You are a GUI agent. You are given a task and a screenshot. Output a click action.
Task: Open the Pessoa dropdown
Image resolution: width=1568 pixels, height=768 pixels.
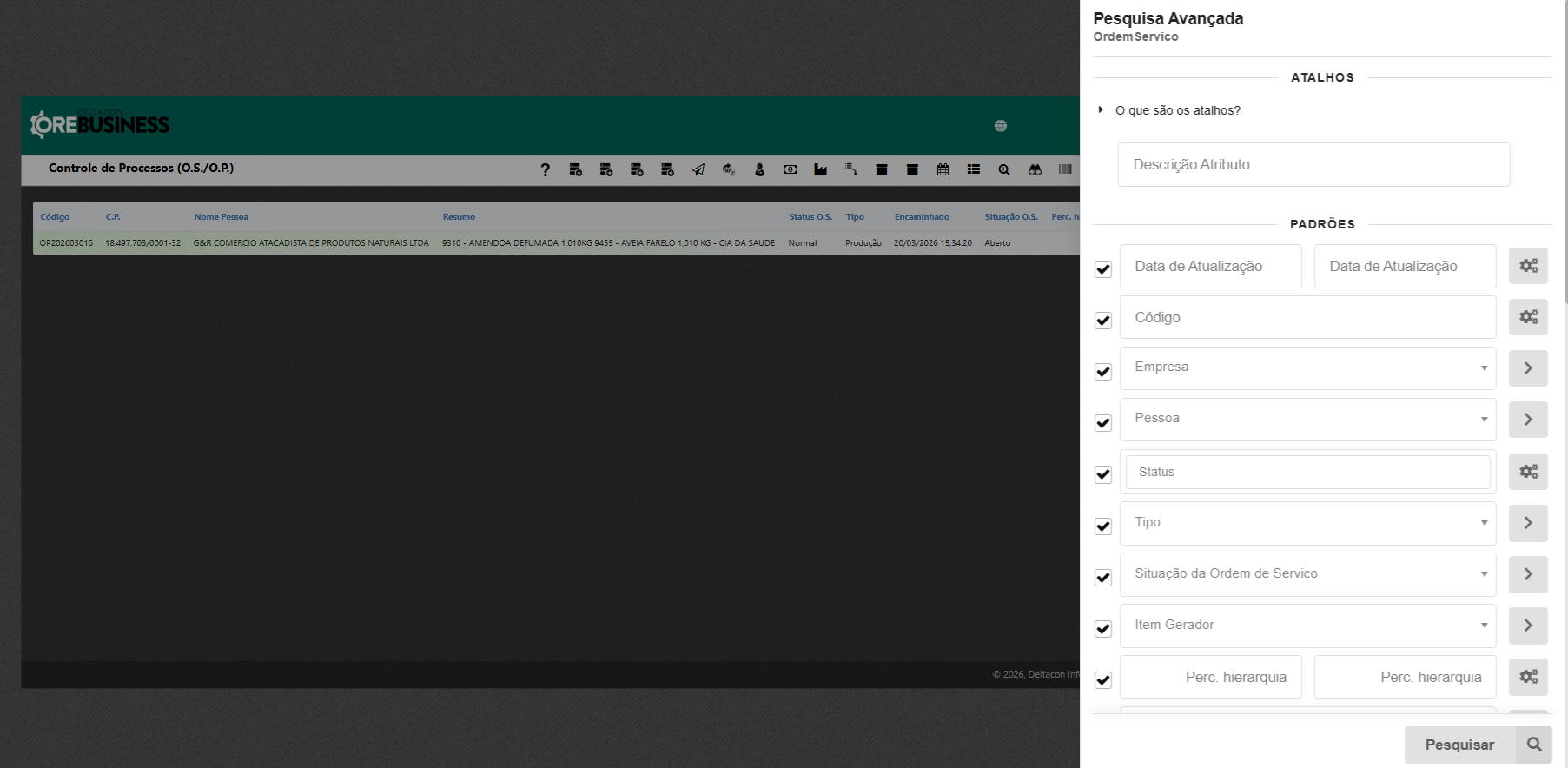[1307, 420]
